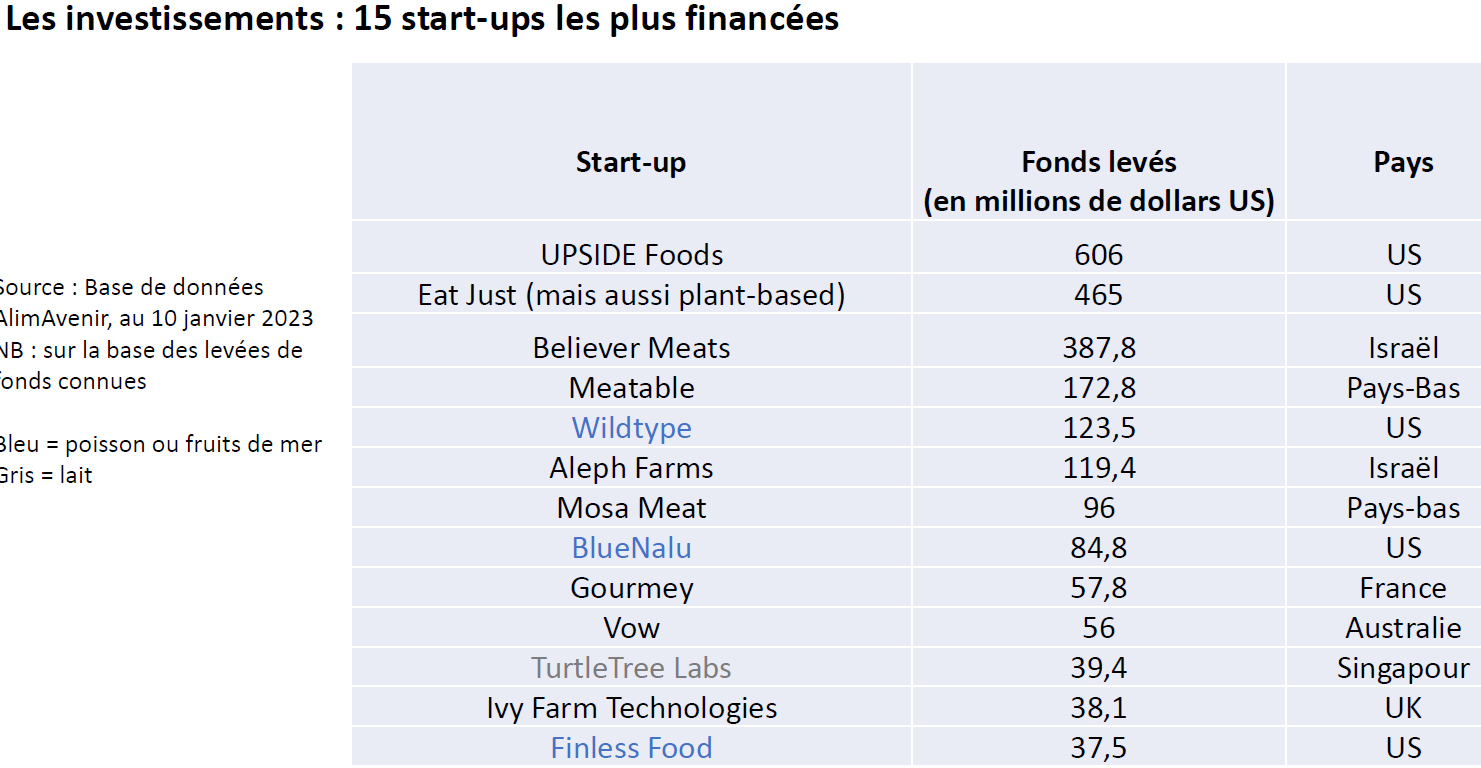Select the grey TurtleTree Labs entry

click(631, 668)
